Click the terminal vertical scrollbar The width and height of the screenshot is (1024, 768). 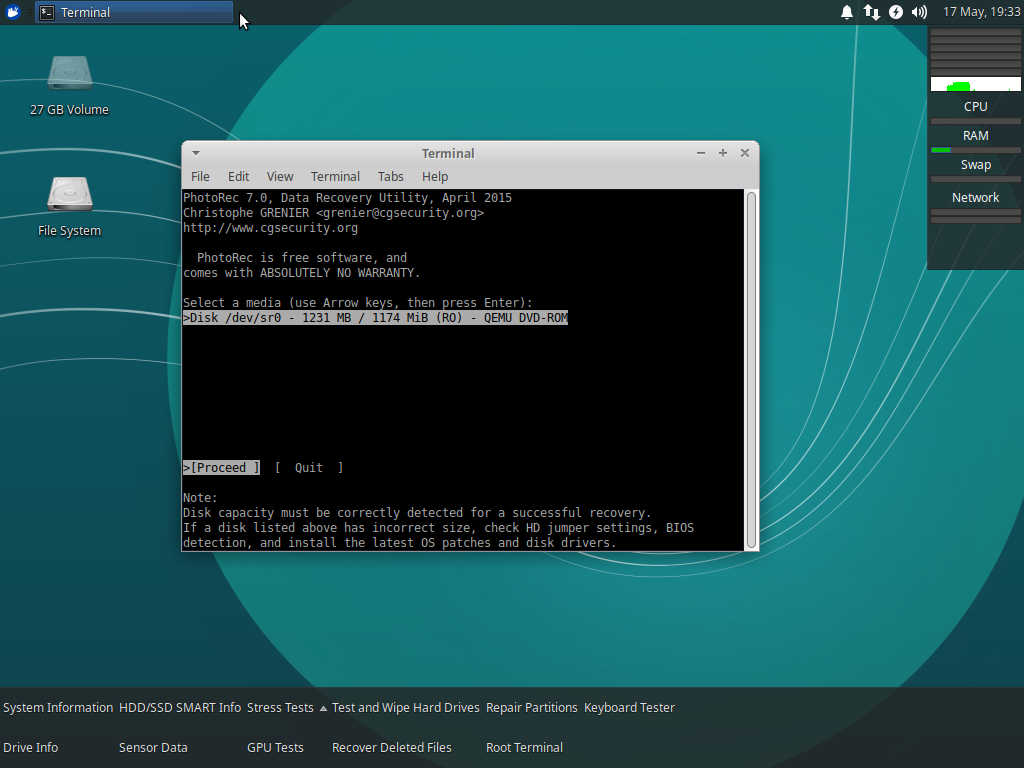751,368
